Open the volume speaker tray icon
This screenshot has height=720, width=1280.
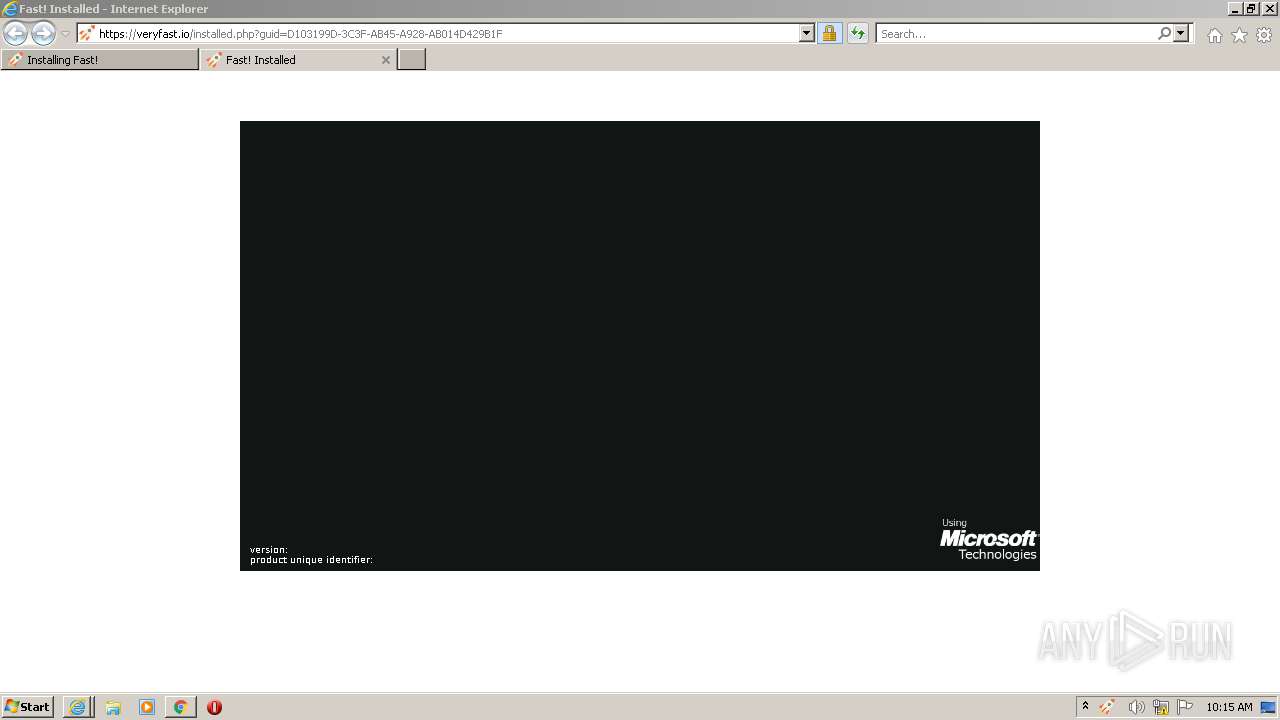tap(1136, 707)
